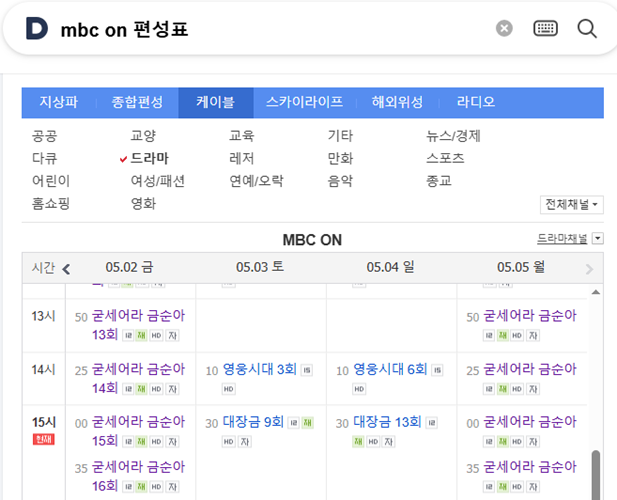Click the red 현재 badge under 15시
Screen dimensions: 617x500
point(44,439)
